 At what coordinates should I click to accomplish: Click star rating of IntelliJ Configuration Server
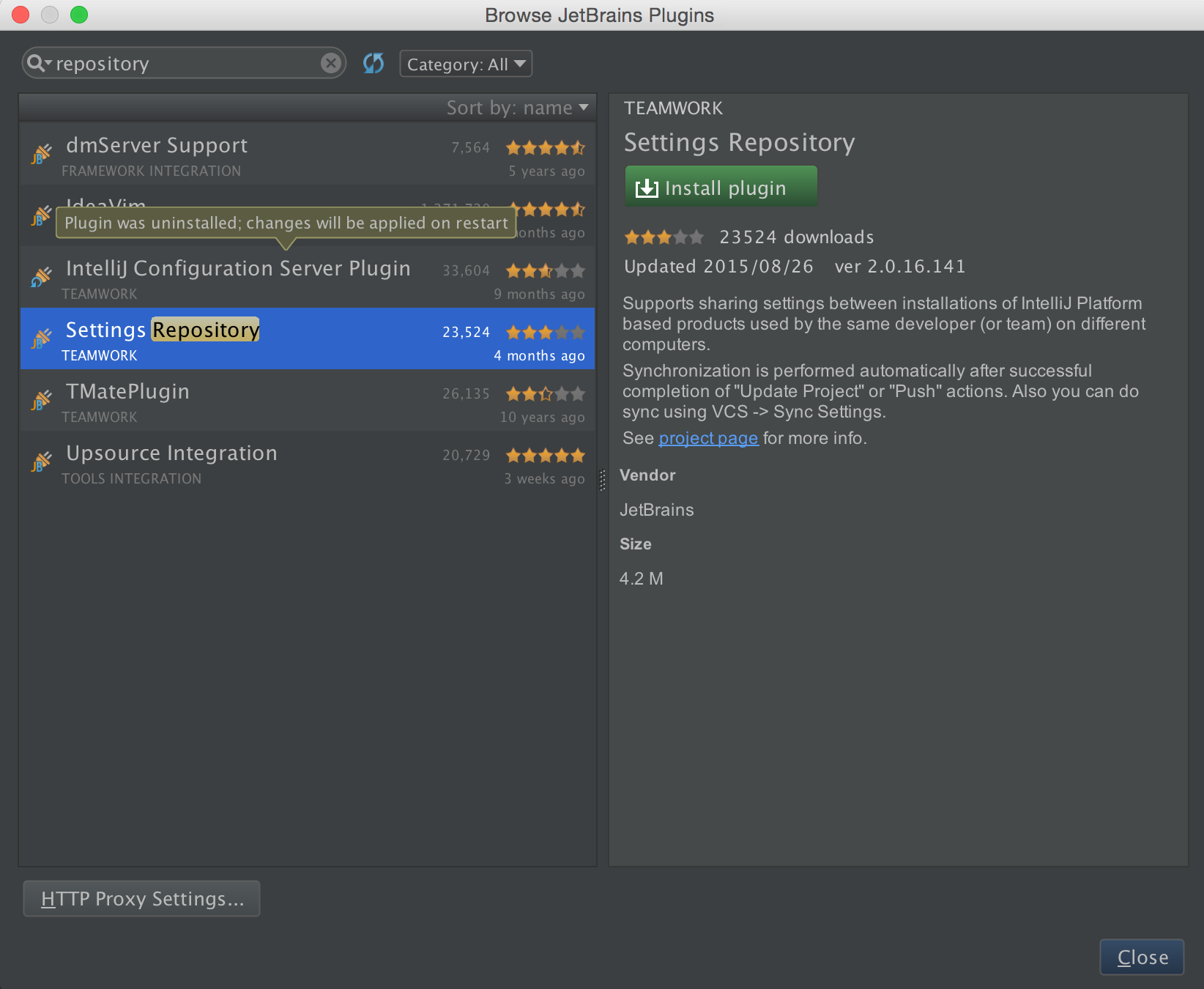546,271
